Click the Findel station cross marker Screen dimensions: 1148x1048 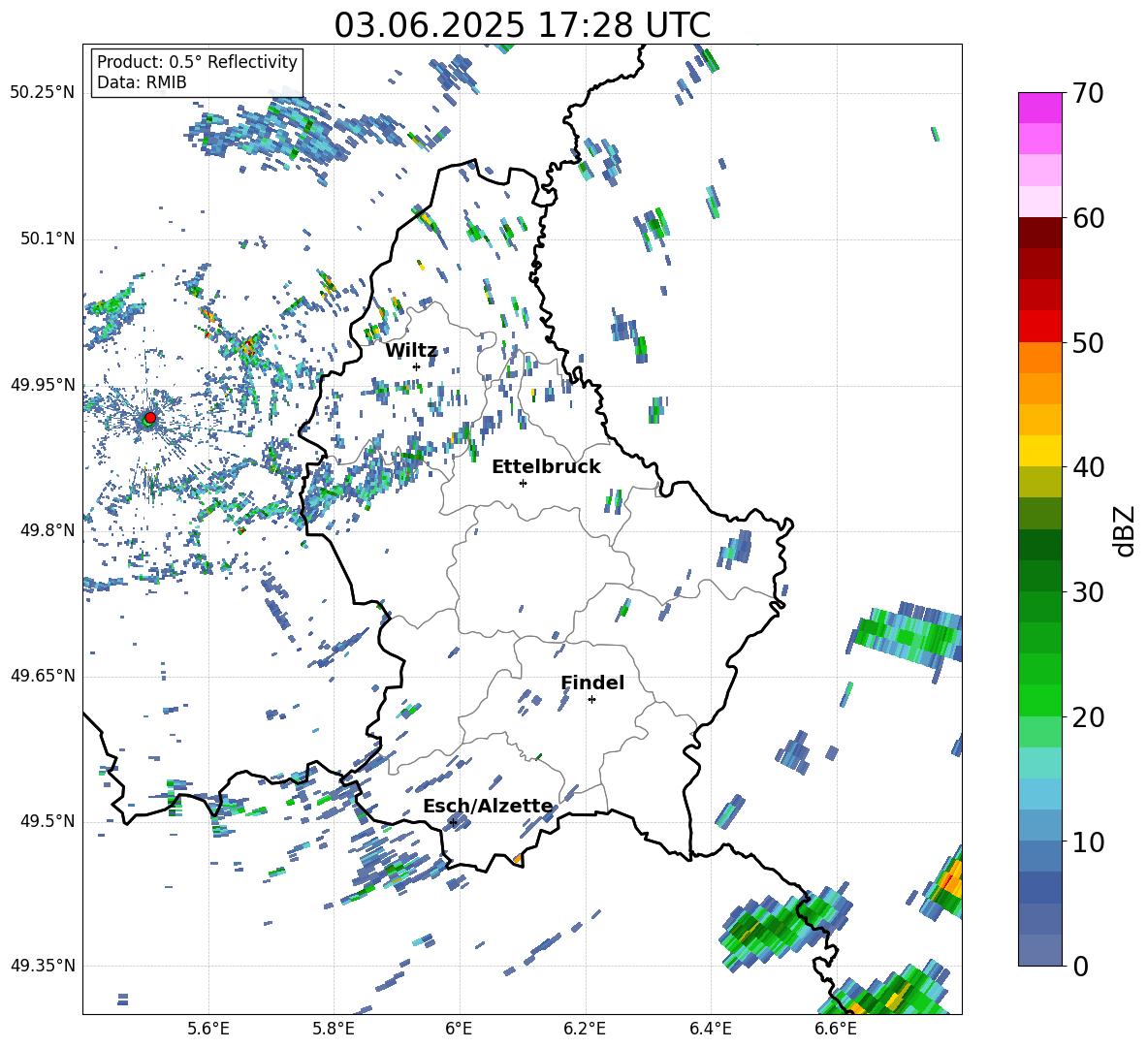pyautogui.click(x=591, y=700)
